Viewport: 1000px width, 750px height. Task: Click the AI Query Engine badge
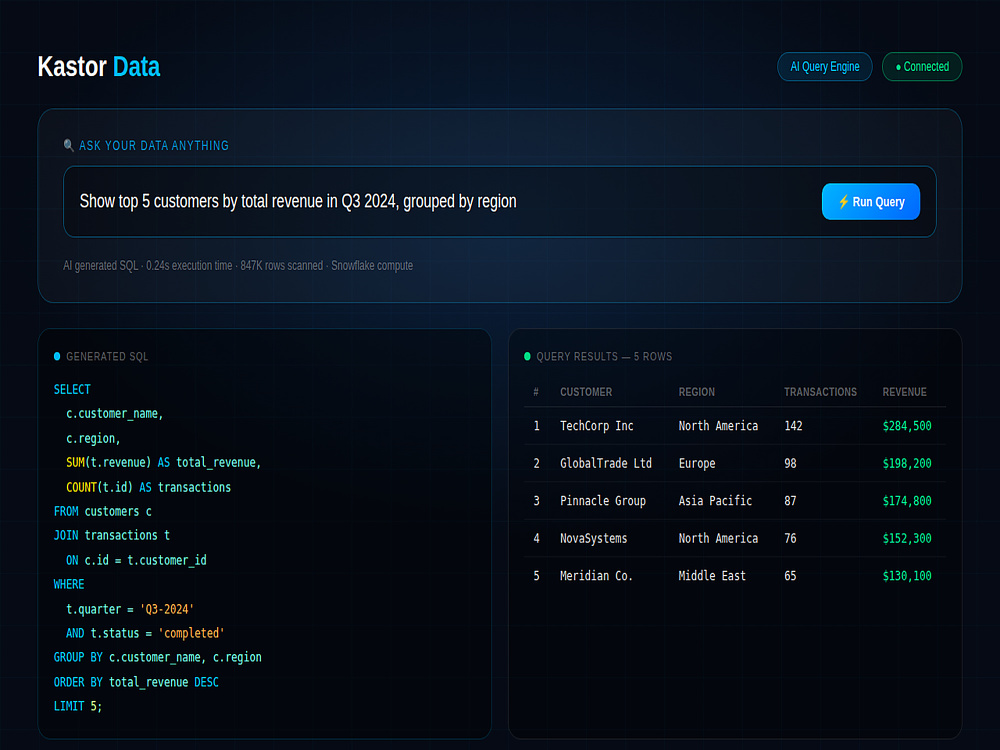[x=824, y=66]
